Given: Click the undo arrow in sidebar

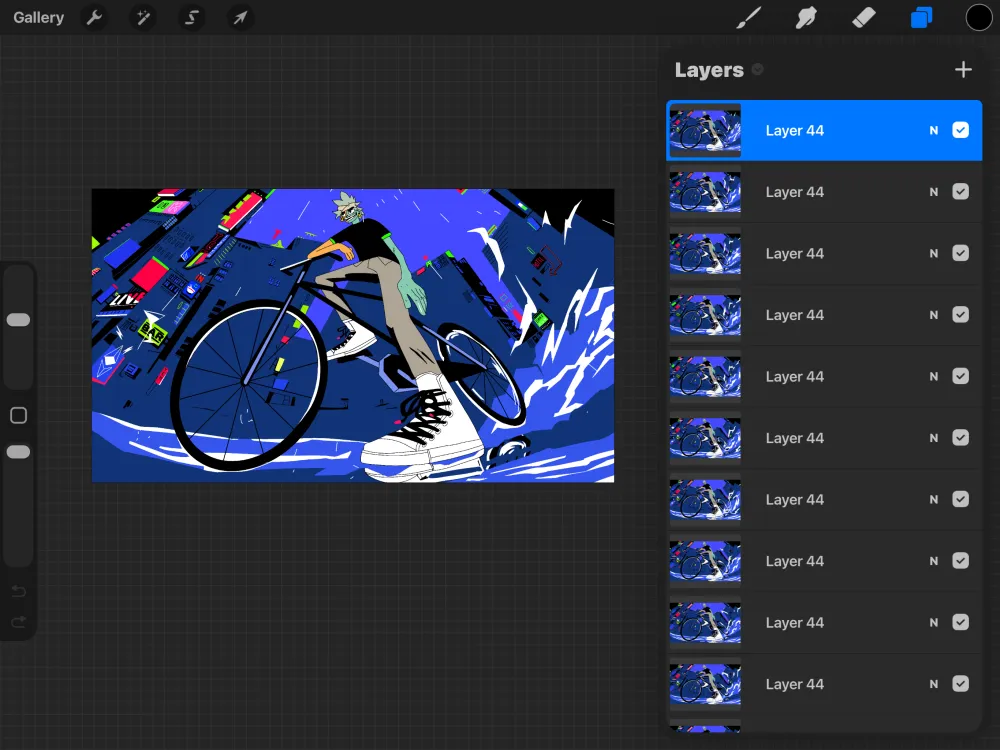Looking at the screenshot, I should tap(18, 591).
